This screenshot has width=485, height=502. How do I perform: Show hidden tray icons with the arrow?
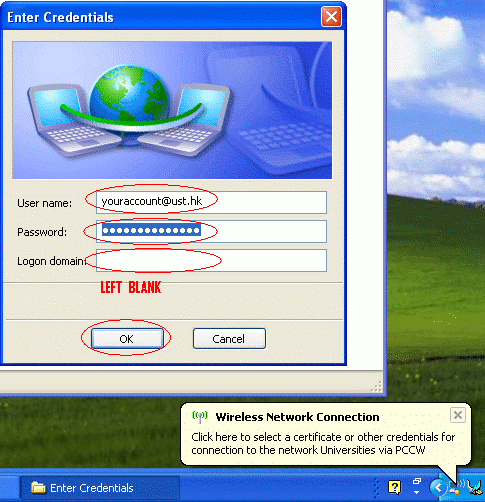[x=439, y=488]
